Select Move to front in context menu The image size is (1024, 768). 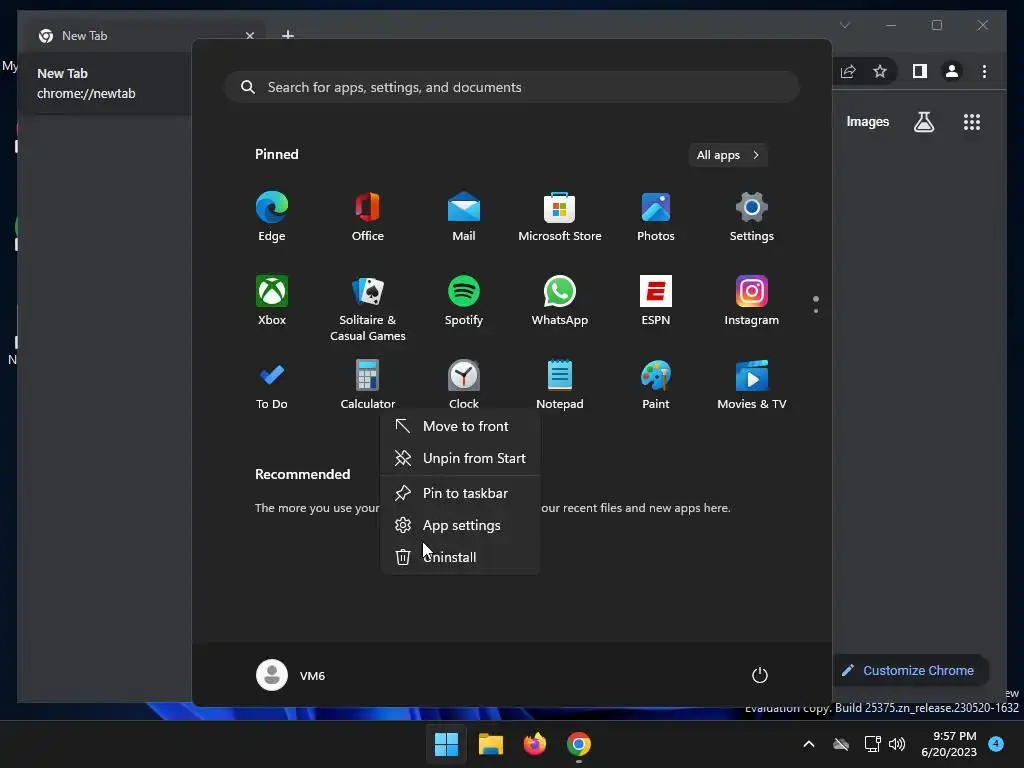[460, 426]
